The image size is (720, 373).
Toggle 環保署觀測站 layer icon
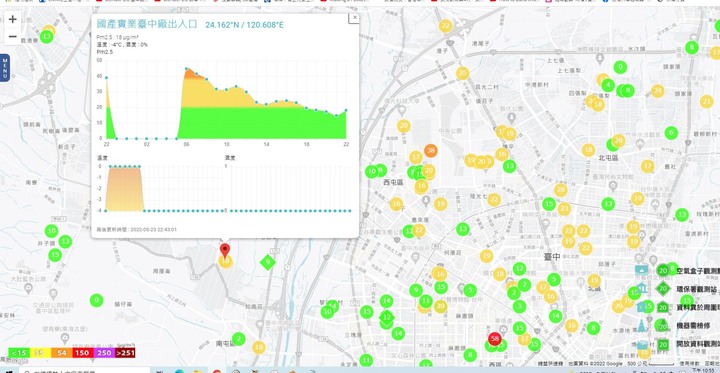tap(663, 289)
